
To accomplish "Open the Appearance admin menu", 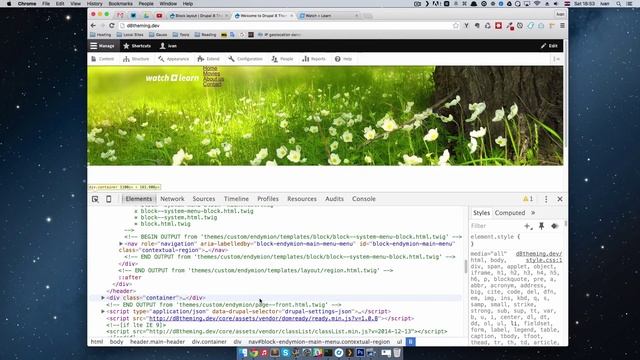I will [x=173, y=59].
